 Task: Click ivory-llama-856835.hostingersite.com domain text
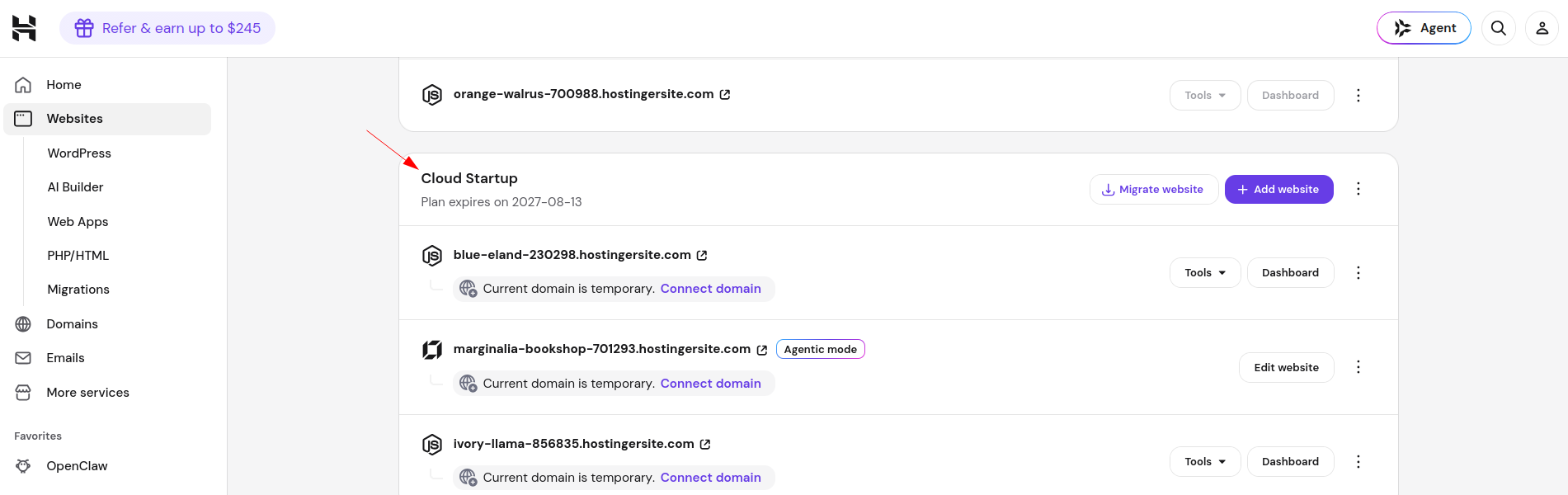point(574,444)
